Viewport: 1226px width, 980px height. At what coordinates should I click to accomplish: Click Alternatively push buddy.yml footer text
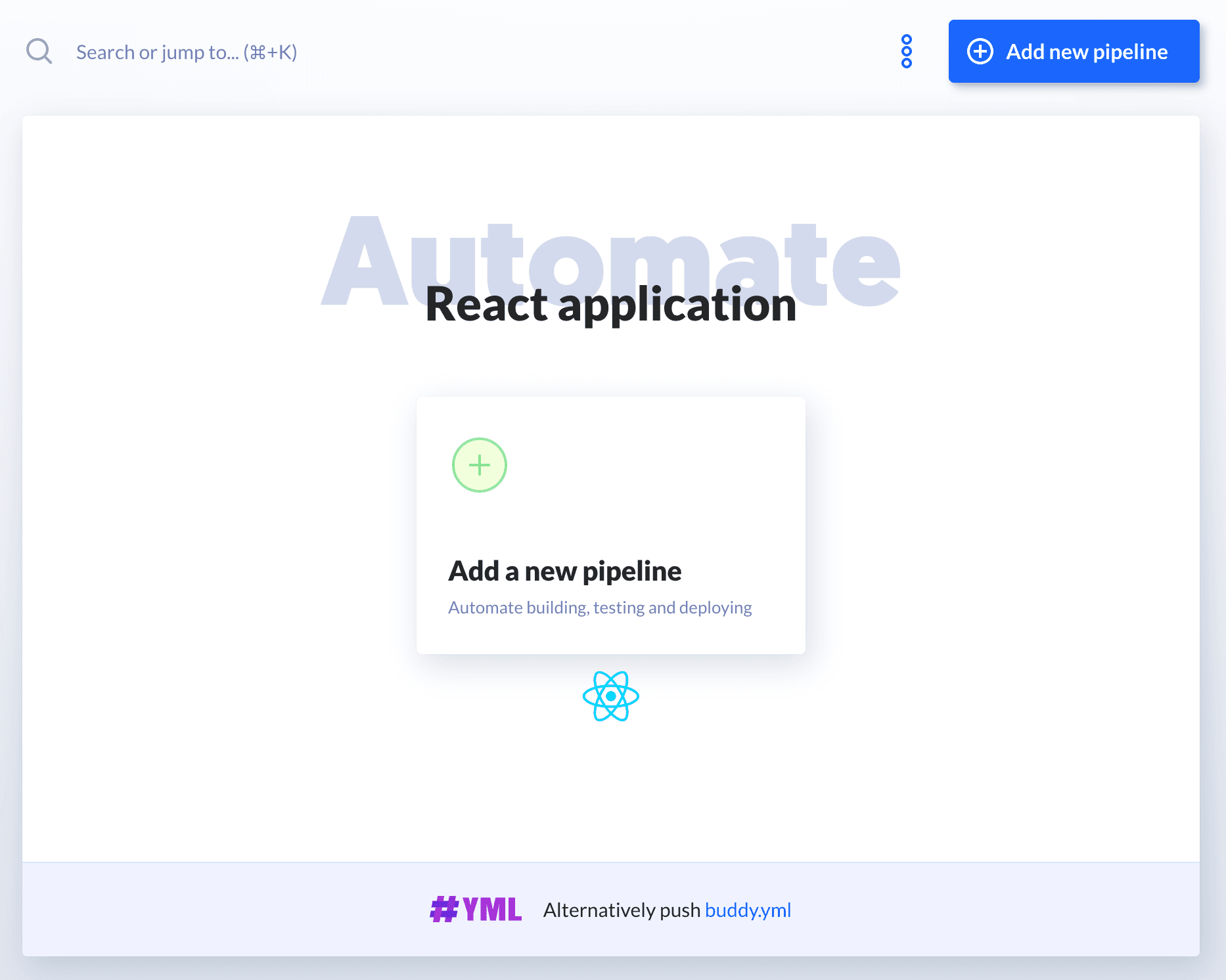pos(666,910)
